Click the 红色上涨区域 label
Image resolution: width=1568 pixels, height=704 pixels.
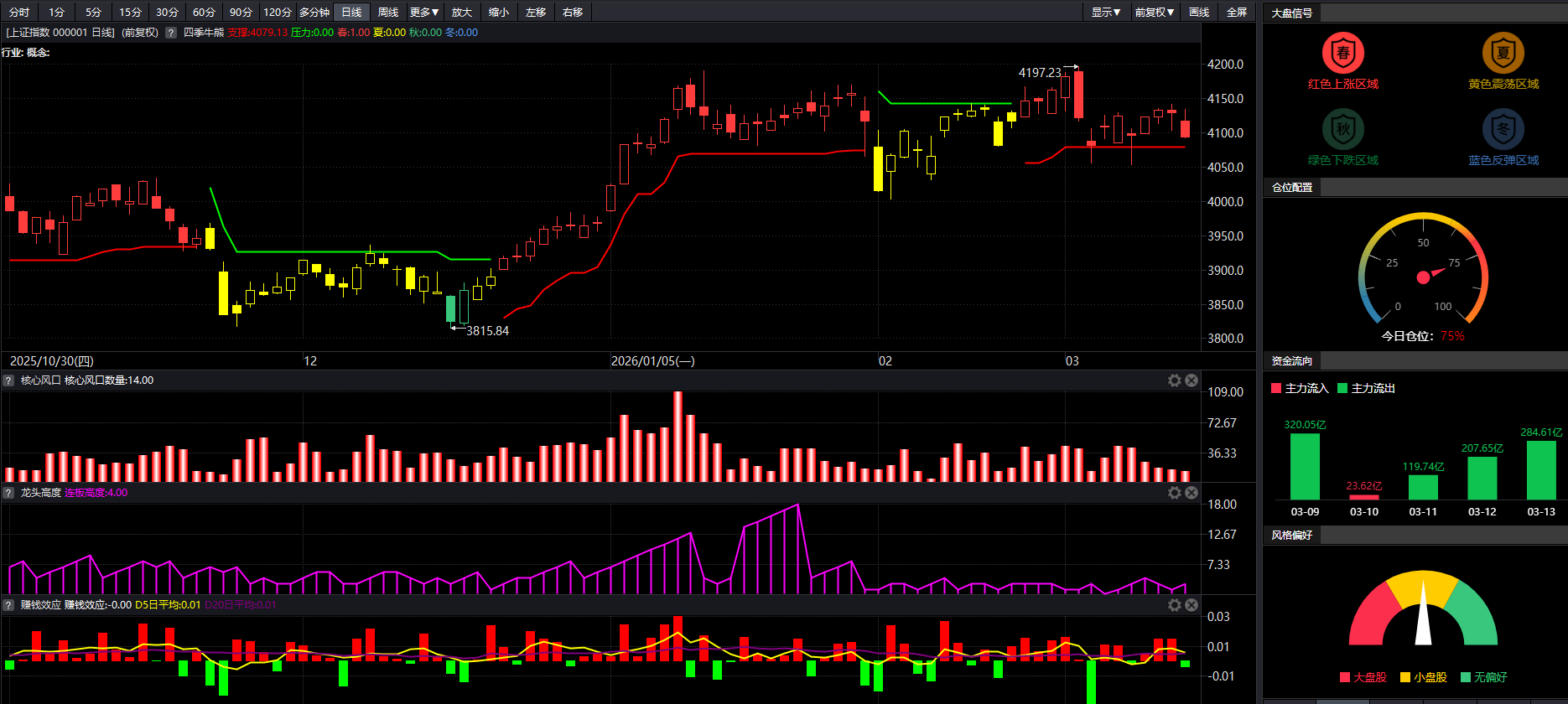click(x=1343, y=84)
